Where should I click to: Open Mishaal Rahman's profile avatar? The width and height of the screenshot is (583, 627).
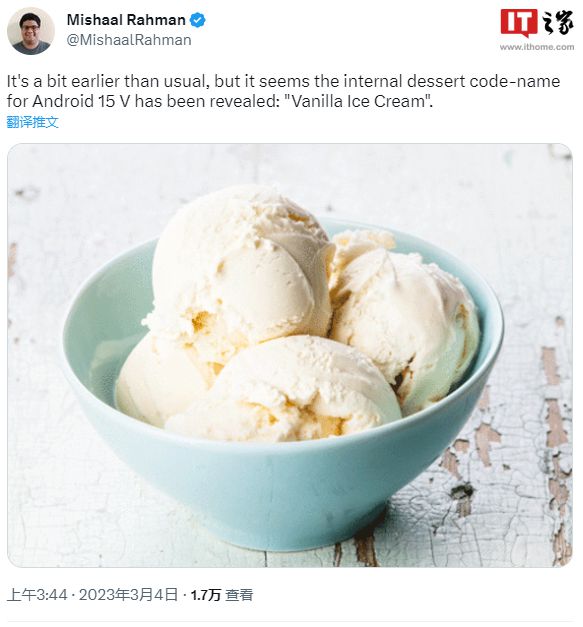31,31
